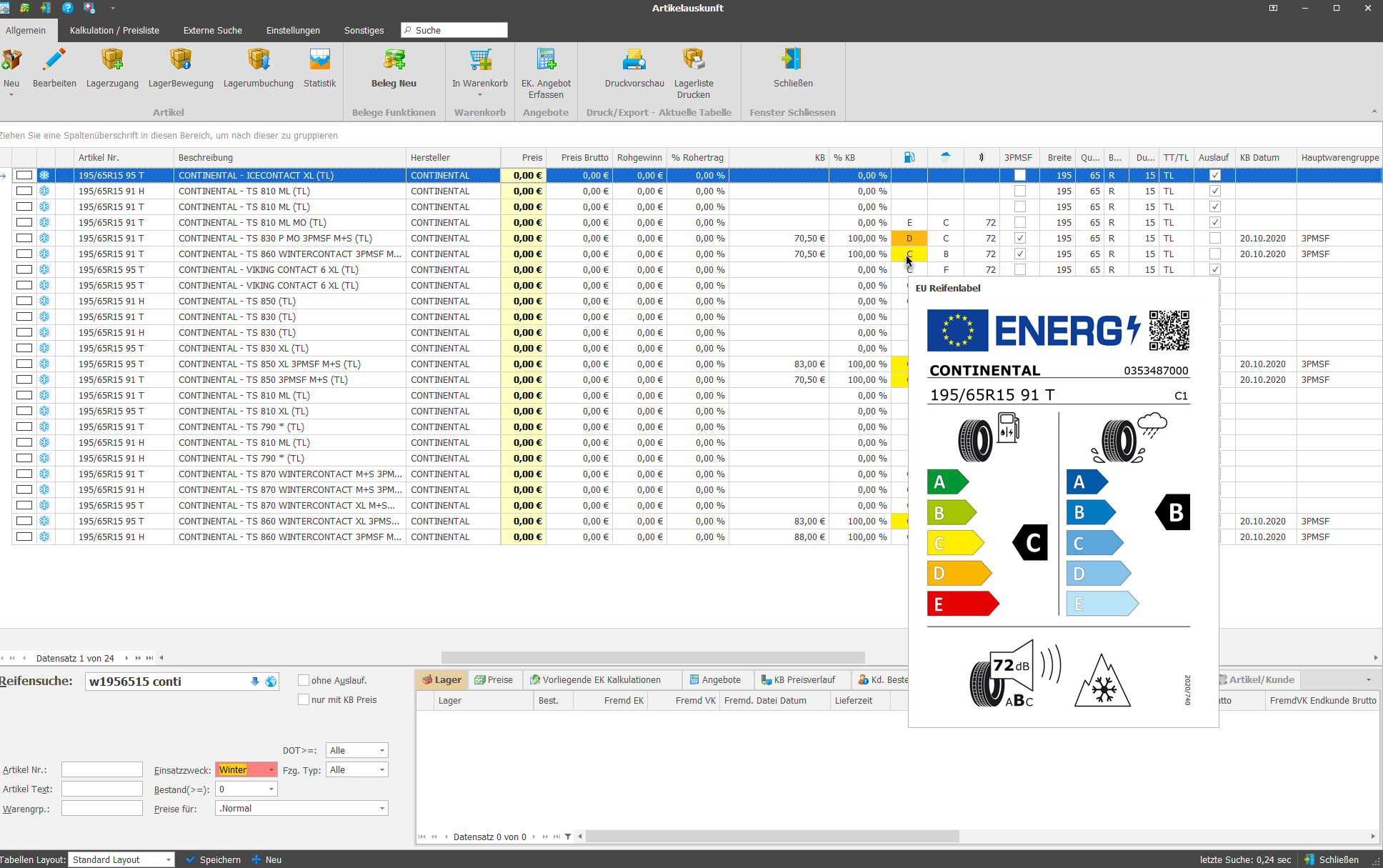
Task: Open LagerBewegung stock movement icon
Action: coord(181,59)
